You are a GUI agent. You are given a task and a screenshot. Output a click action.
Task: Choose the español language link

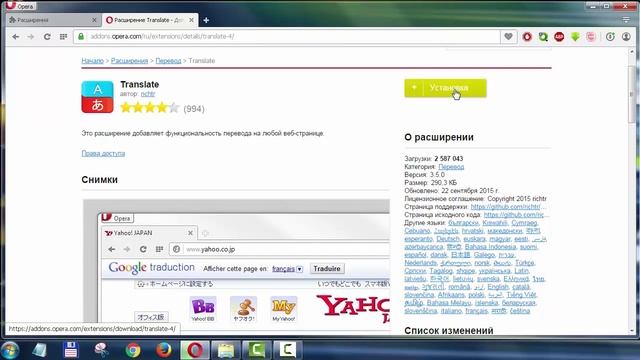coord(416,255)
